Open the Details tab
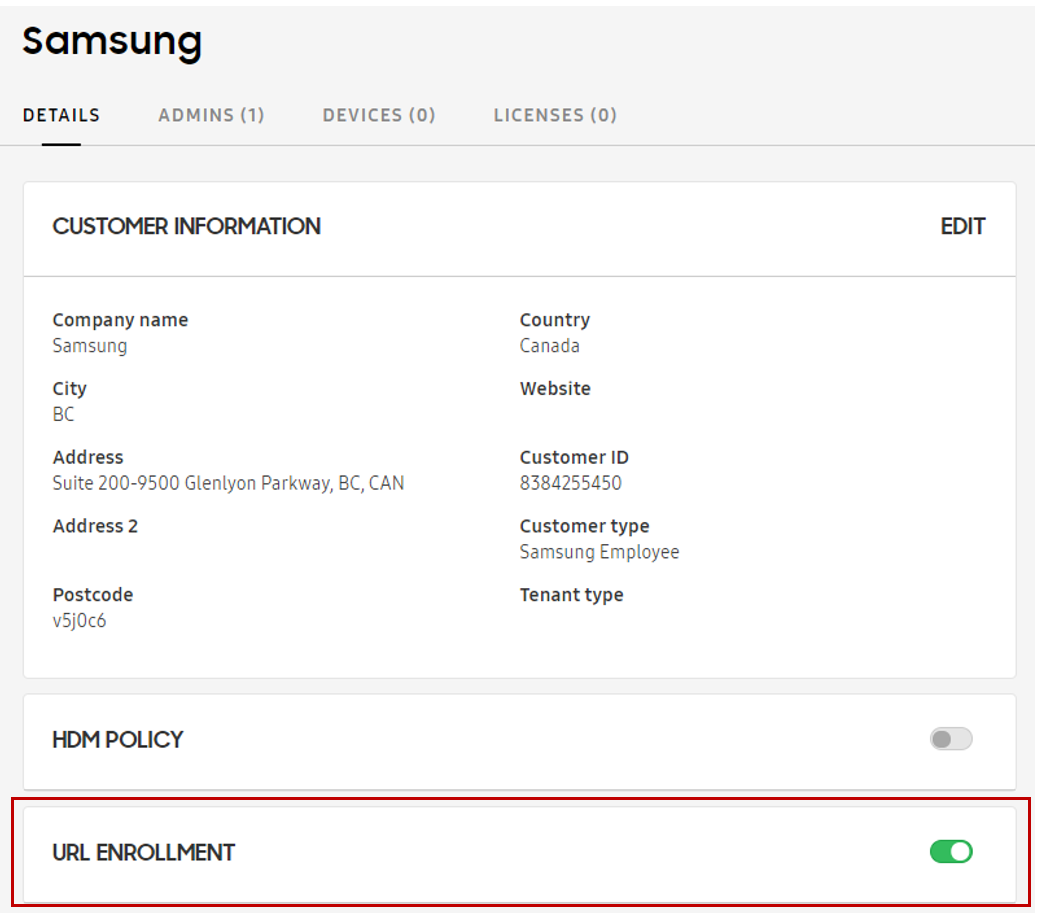The image size is (1040, 913). pos(61,115)
